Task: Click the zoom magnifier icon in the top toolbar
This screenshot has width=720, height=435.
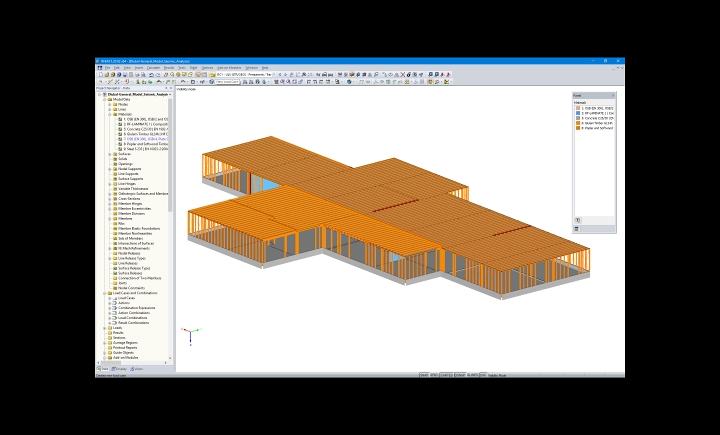Action: point(172,74)
